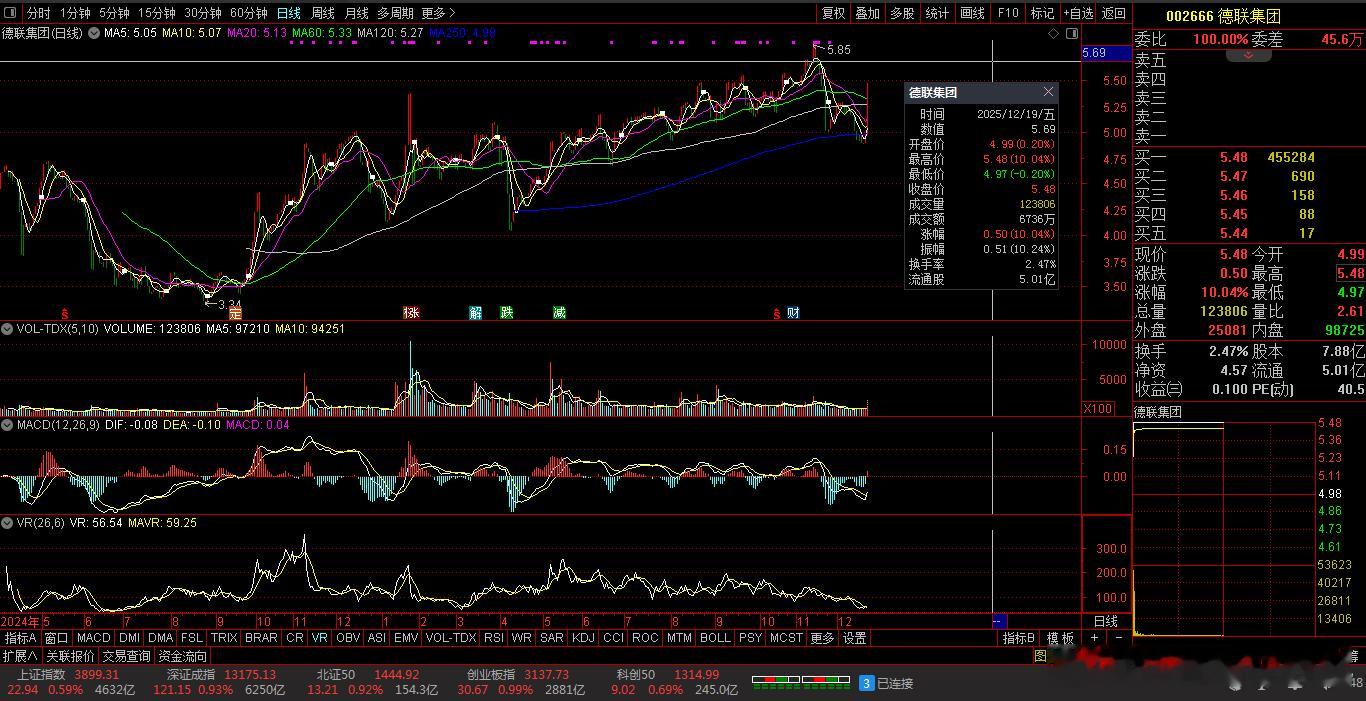
Task: Expand the 更多 periods menu at top
Action: coord(438,13)
